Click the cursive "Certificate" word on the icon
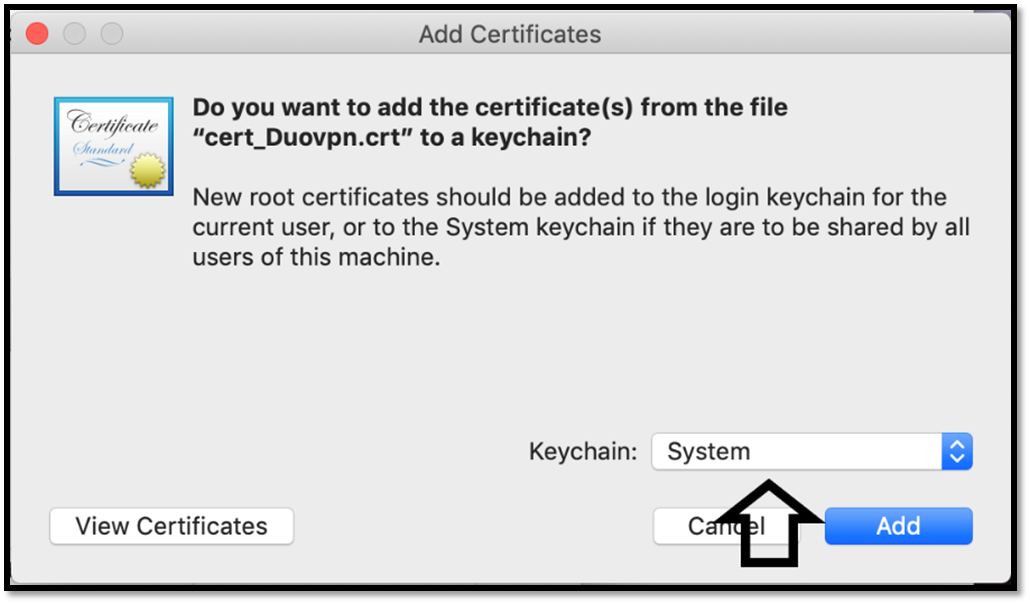The image size is (1030, 604). (x=113, y=123)
